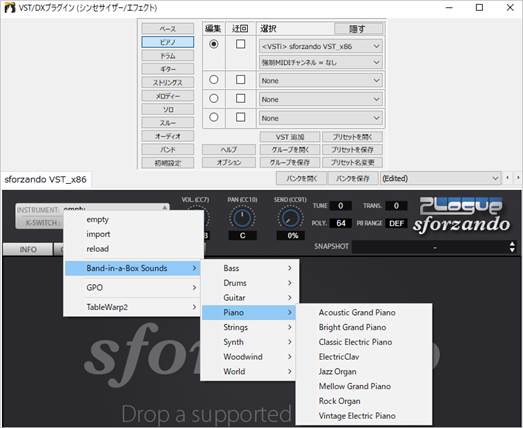Image resolution: width=523 pixels, height=428 pixels.
Task: Load Jazz Organ instrument
Action: click(x=364, y=372)
